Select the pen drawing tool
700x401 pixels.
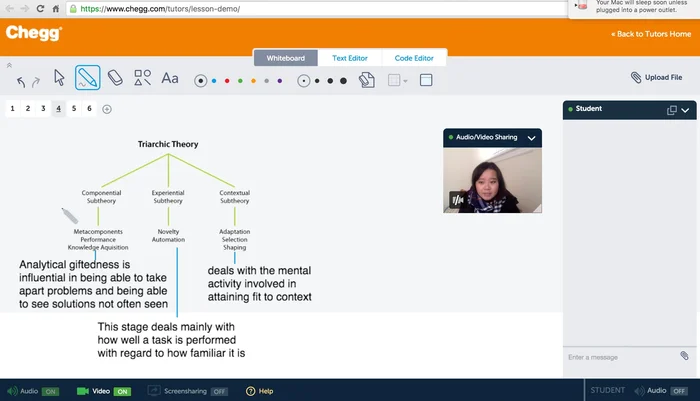[x=87, y=78]
